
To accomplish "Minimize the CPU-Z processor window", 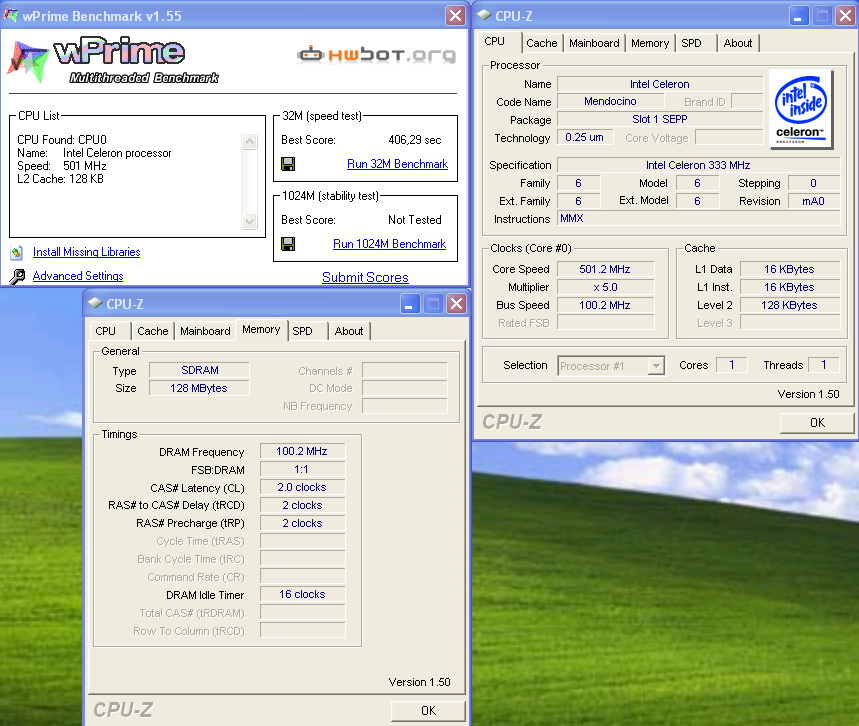I will click(798, 16).
